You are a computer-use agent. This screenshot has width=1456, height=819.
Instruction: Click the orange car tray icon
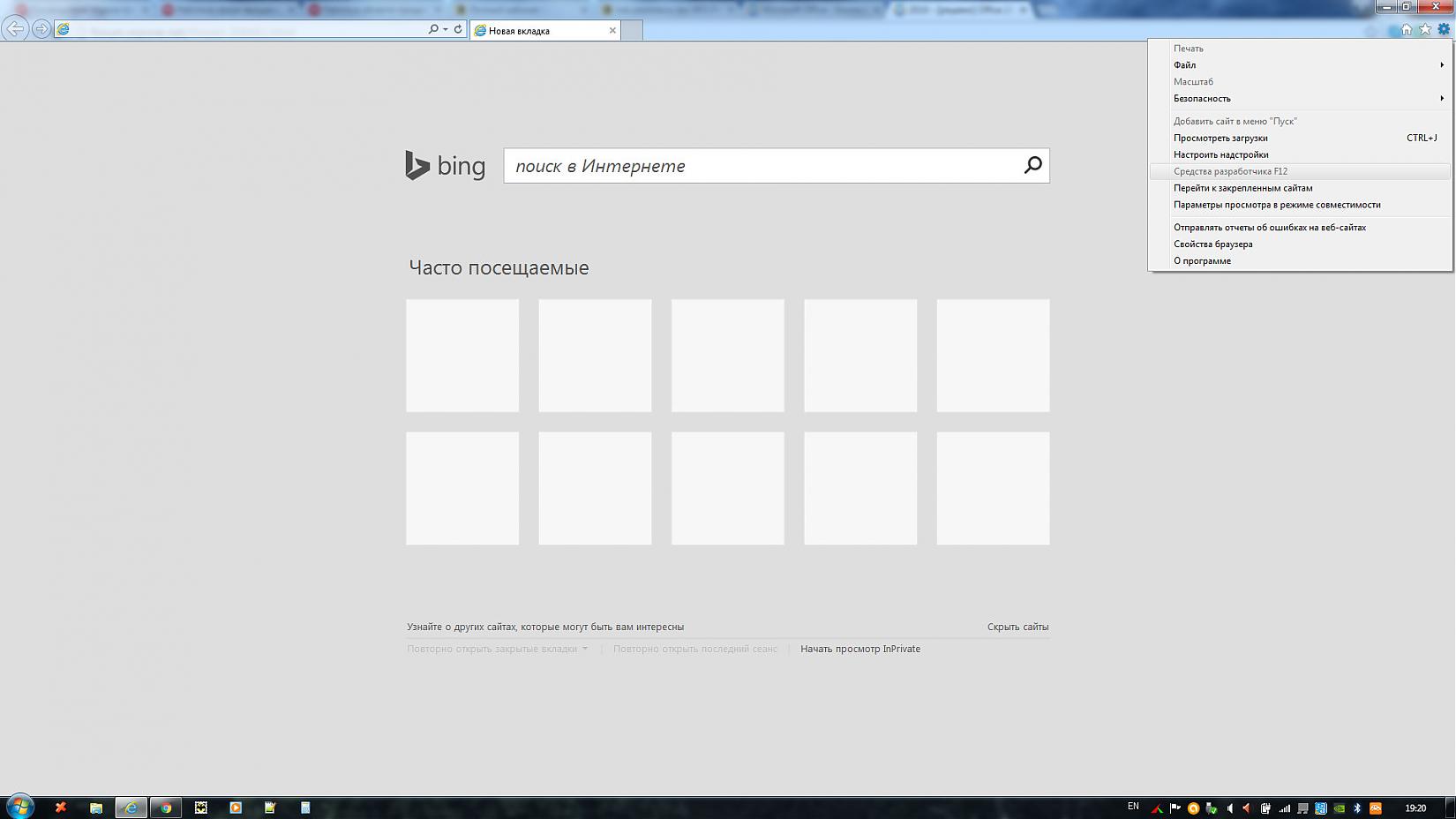pos(1375,808)
